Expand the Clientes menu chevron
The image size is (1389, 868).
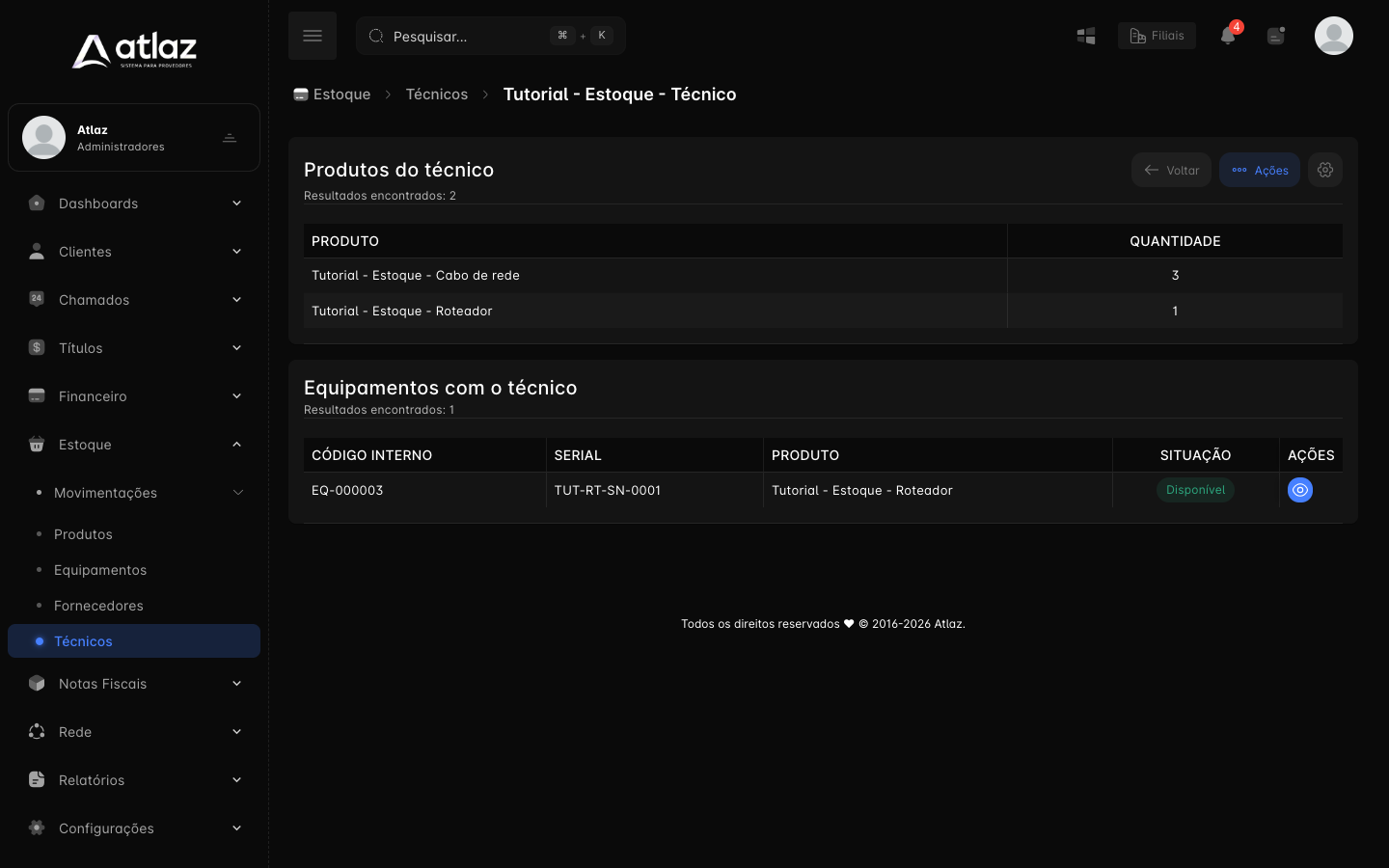(236, 251)
